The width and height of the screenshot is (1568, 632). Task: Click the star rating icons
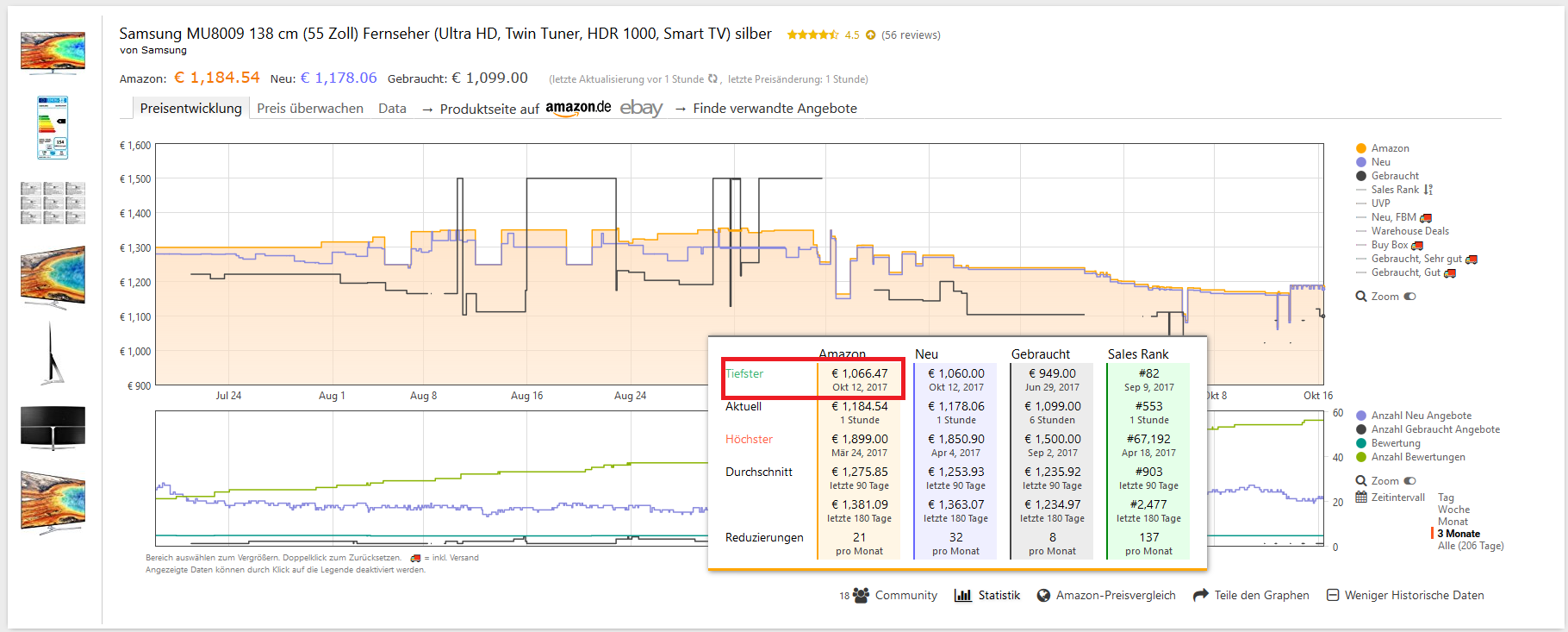812,34
